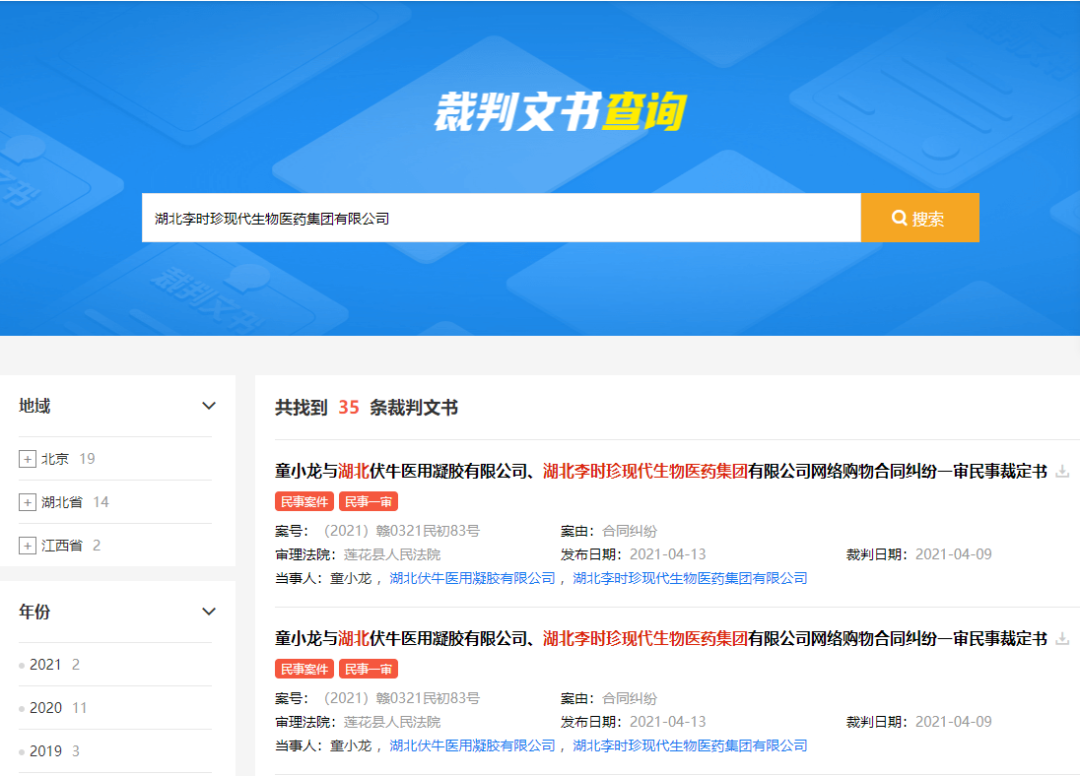Expand the 湖北省 region filter
The height and width of the screenshot is (776, 1080).
28,502
